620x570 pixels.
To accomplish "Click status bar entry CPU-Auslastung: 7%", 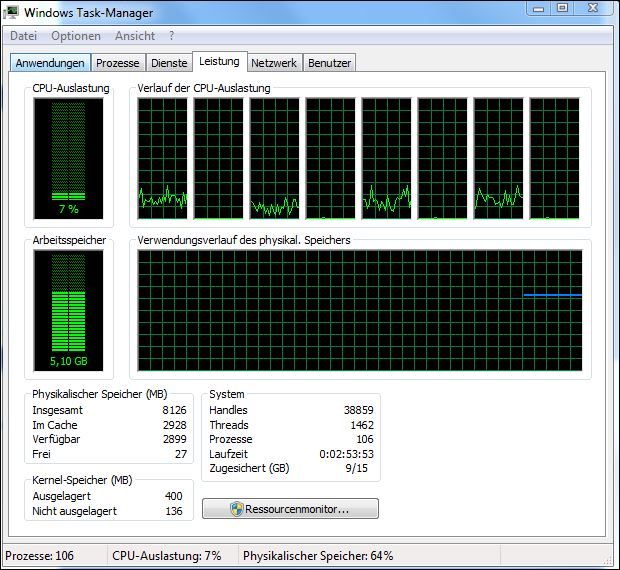I will click(166, 556).
